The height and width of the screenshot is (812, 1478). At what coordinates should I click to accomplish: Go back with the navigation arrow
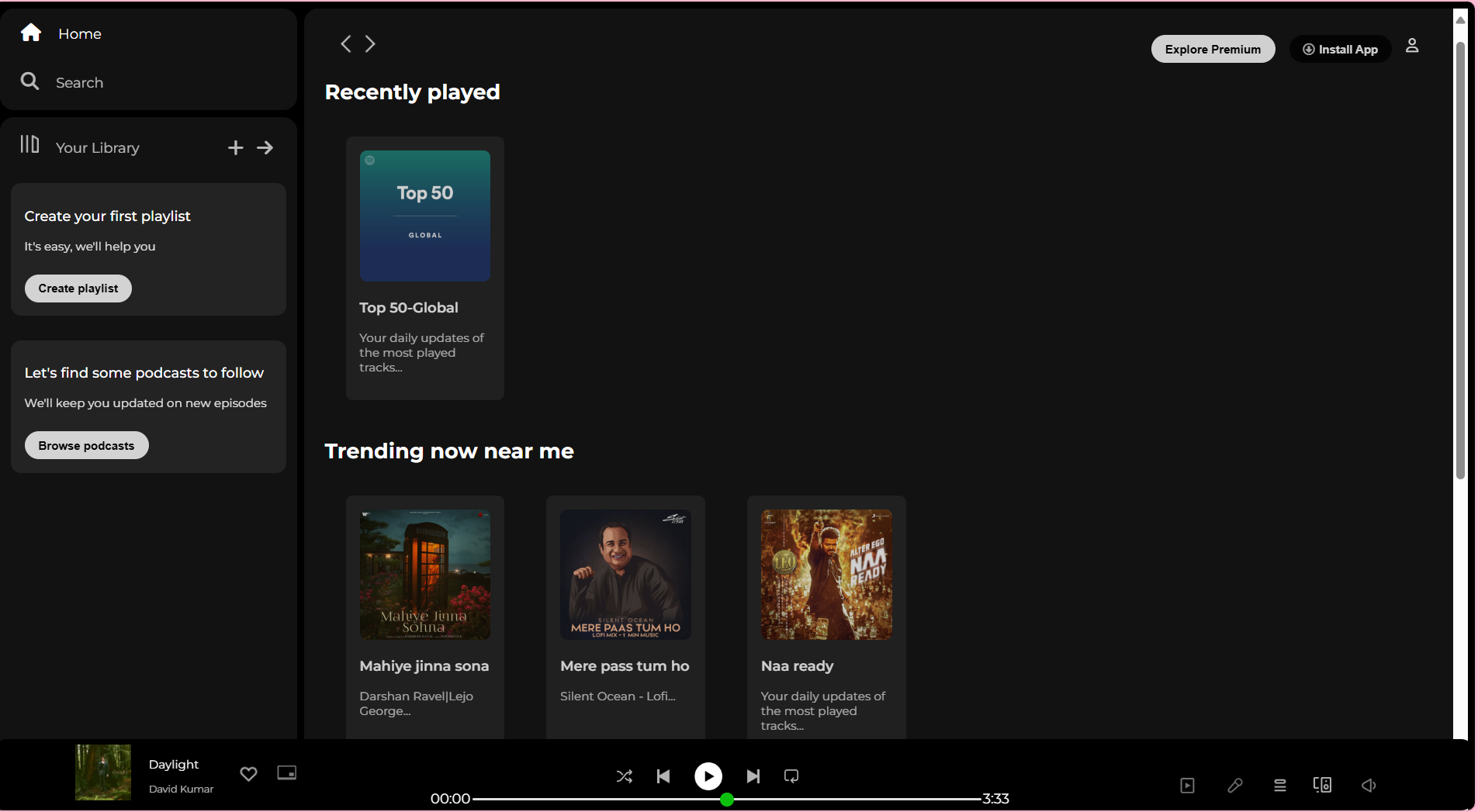click(345, 43)
